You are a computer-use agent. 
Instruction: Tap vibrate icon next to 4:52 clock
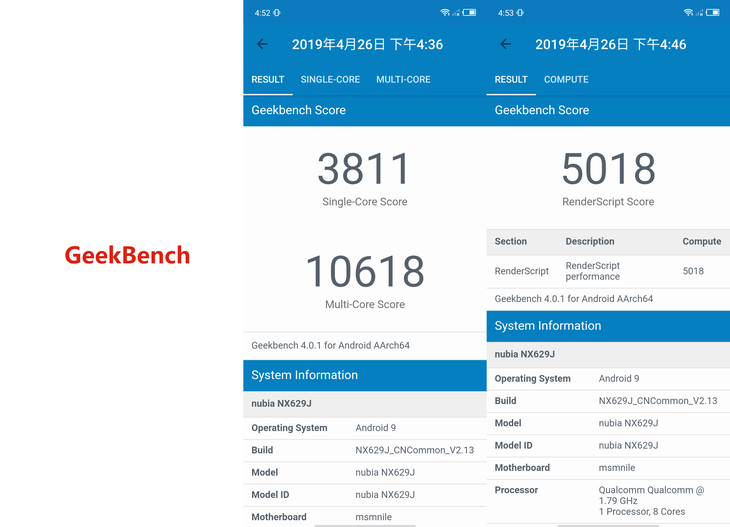(277, 13)
